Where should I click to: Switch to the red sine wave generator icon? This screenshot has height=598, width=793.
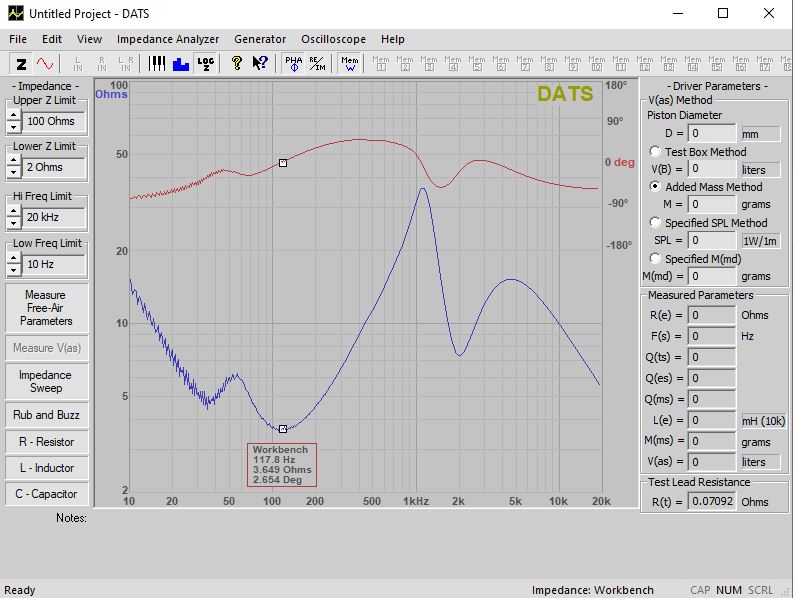coord(45,64)
